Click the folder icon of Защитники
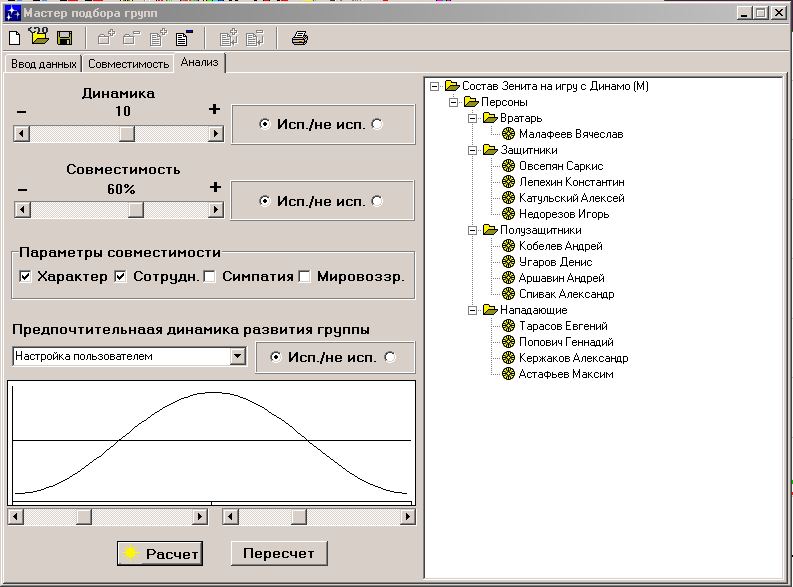The height and width of the screenshot is (587, 793). click(x=491, y=150)
